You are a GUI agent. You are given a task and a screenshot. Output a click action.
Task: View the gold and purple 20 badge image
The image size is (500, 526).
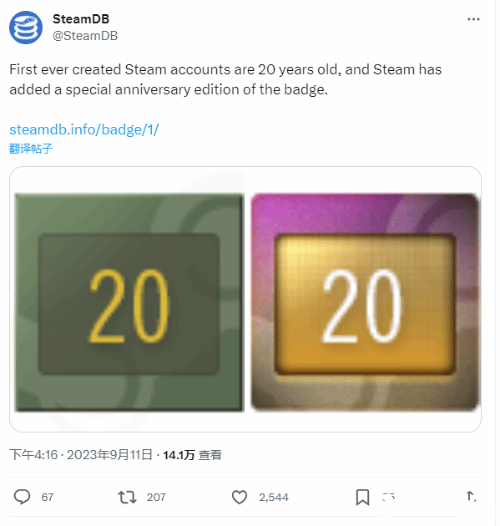365,302
